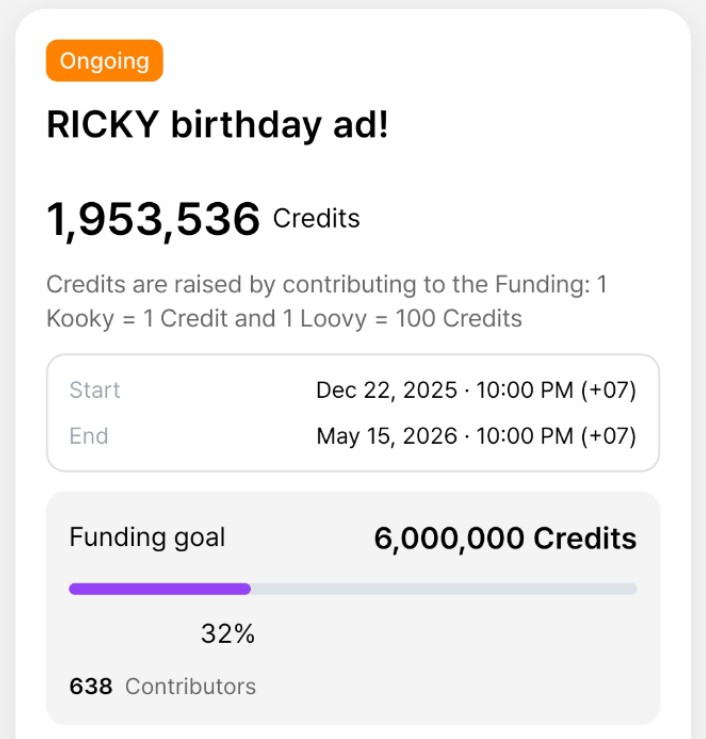
Task: Select the RICKY birthday ad! title
Action: coord(216,125)
